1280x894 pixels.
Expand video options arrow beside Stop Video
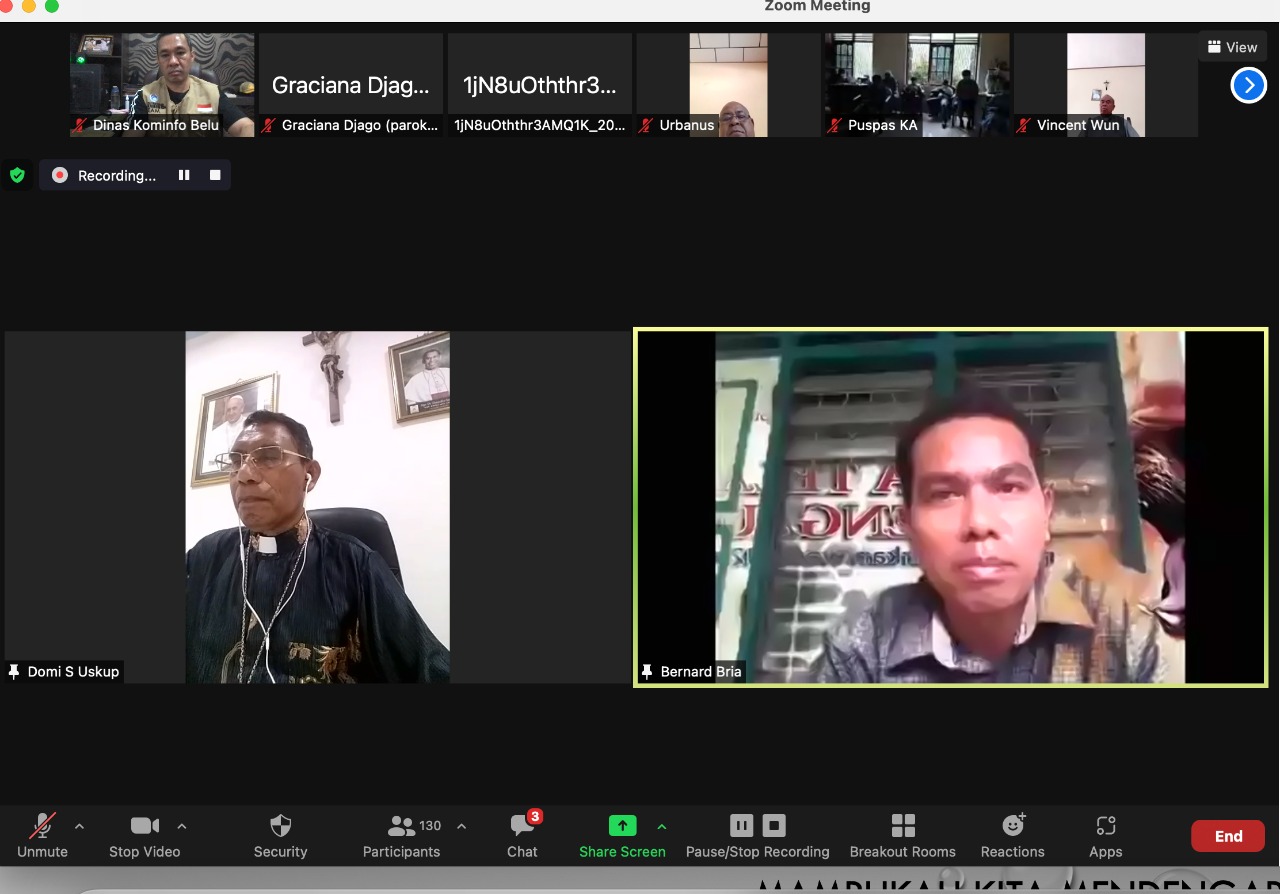(x=182, y=826)
